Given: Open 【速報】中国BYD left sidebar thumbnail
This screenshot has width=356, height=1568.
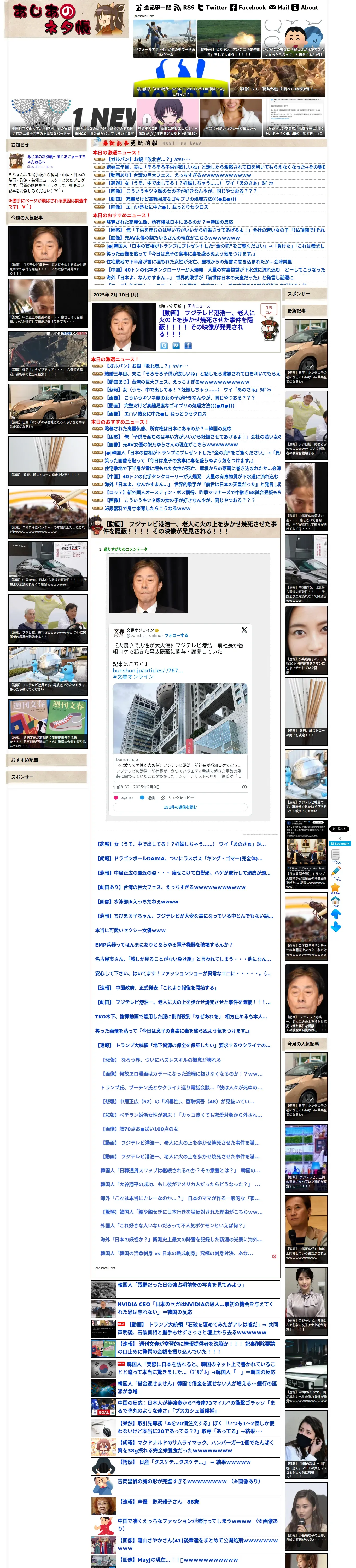Looking at the screenshot, I should [x=48, y=566].
